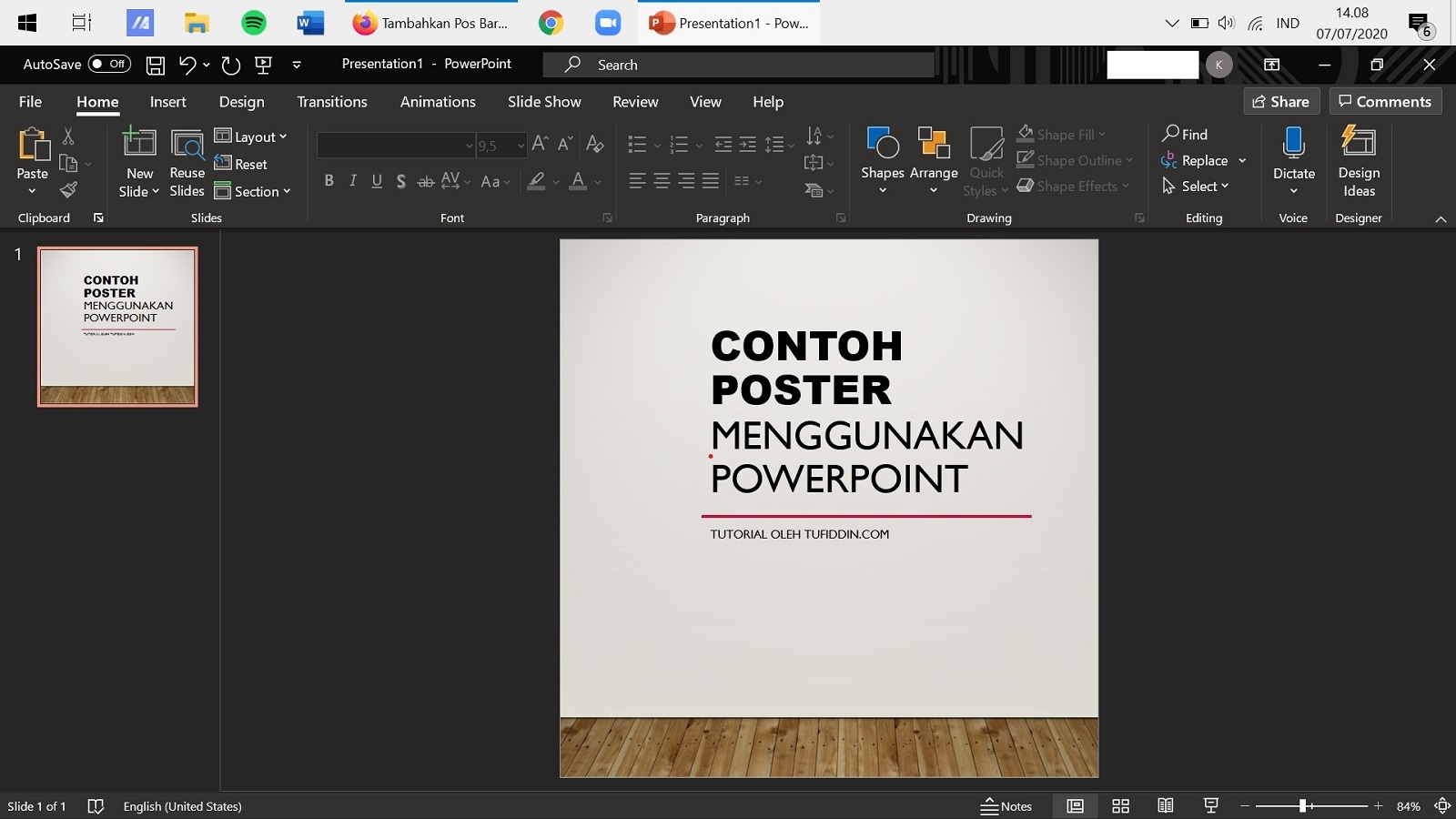The image size is (1456, 819).
Task: Click Find in Editing group
Action: [1185, 134]
